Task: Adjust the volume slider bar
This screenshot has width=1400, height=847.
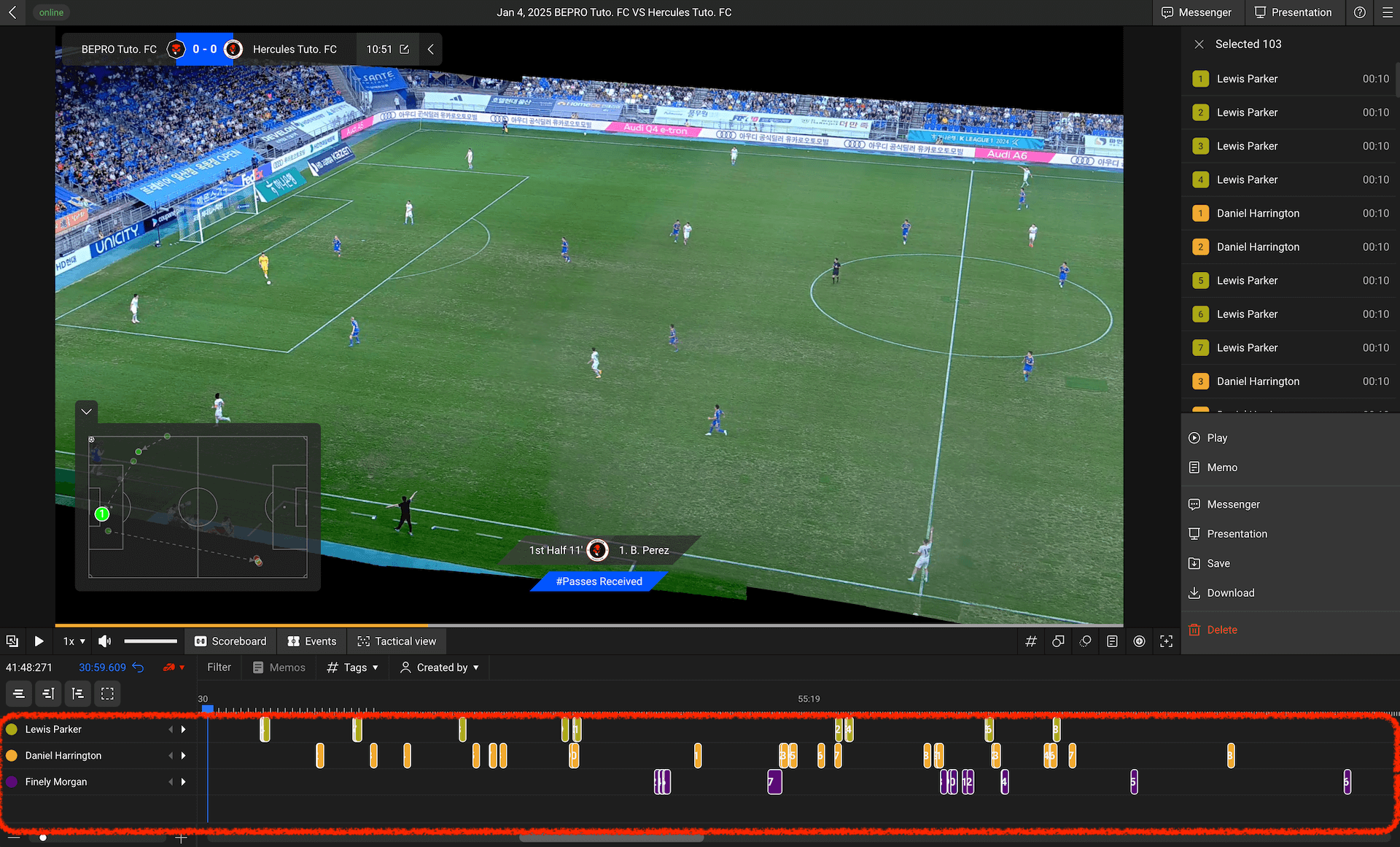Action: 150,641
